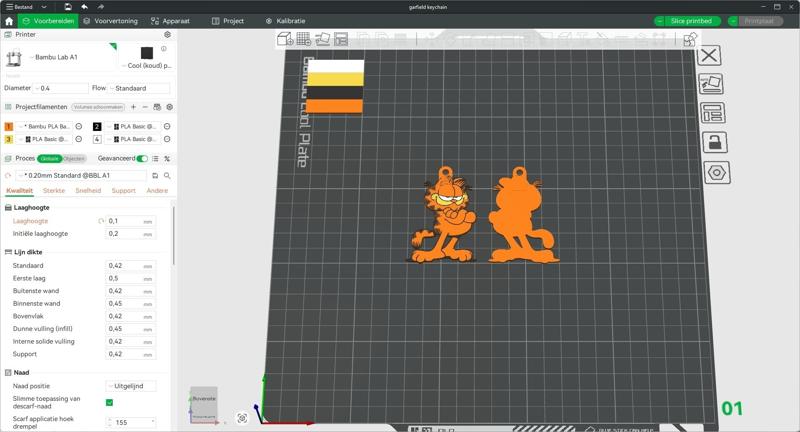Image resolution: width=800 pixels, height=432 pixels.
Task: Click orange filament 1 color swatch
Action: coord(9,126)
